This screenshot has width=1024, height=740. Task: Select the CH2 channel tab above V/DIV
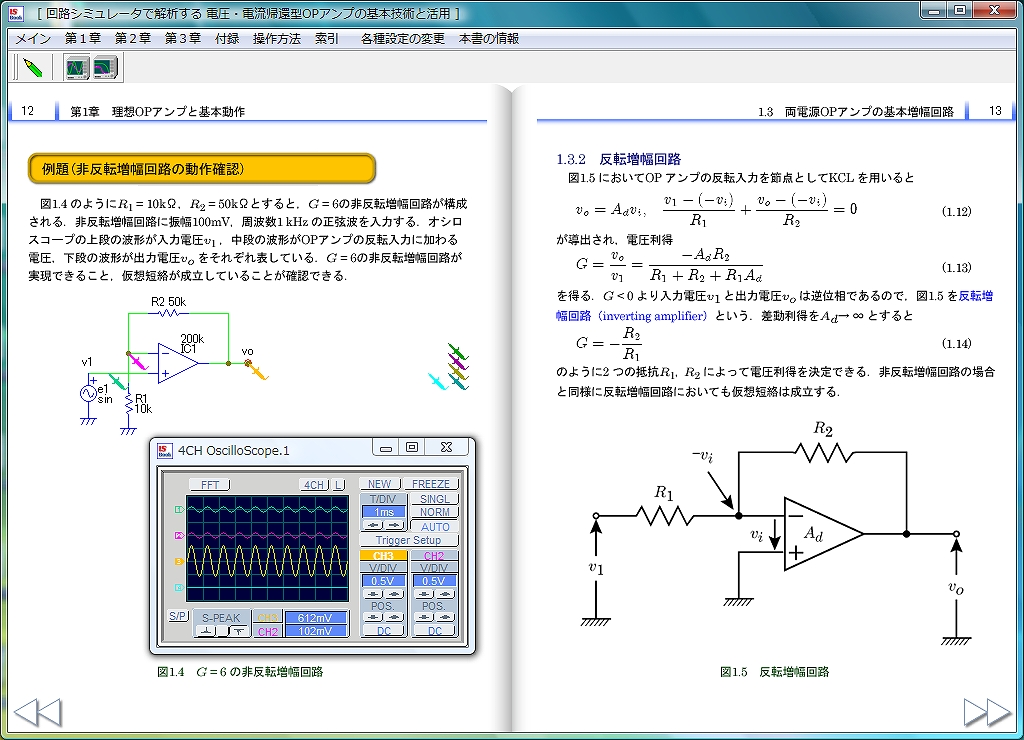[434, 555]
